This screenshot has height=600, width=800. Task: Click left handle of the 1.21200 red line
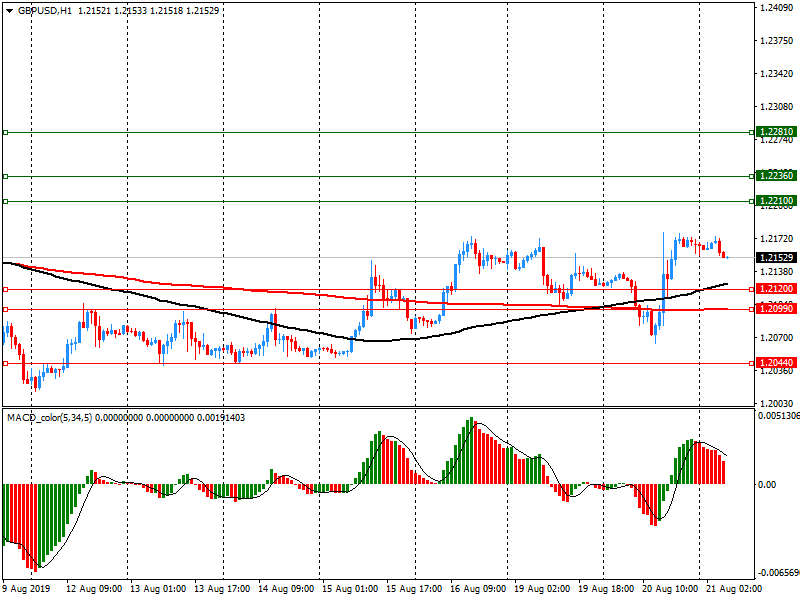click(6, 289)
